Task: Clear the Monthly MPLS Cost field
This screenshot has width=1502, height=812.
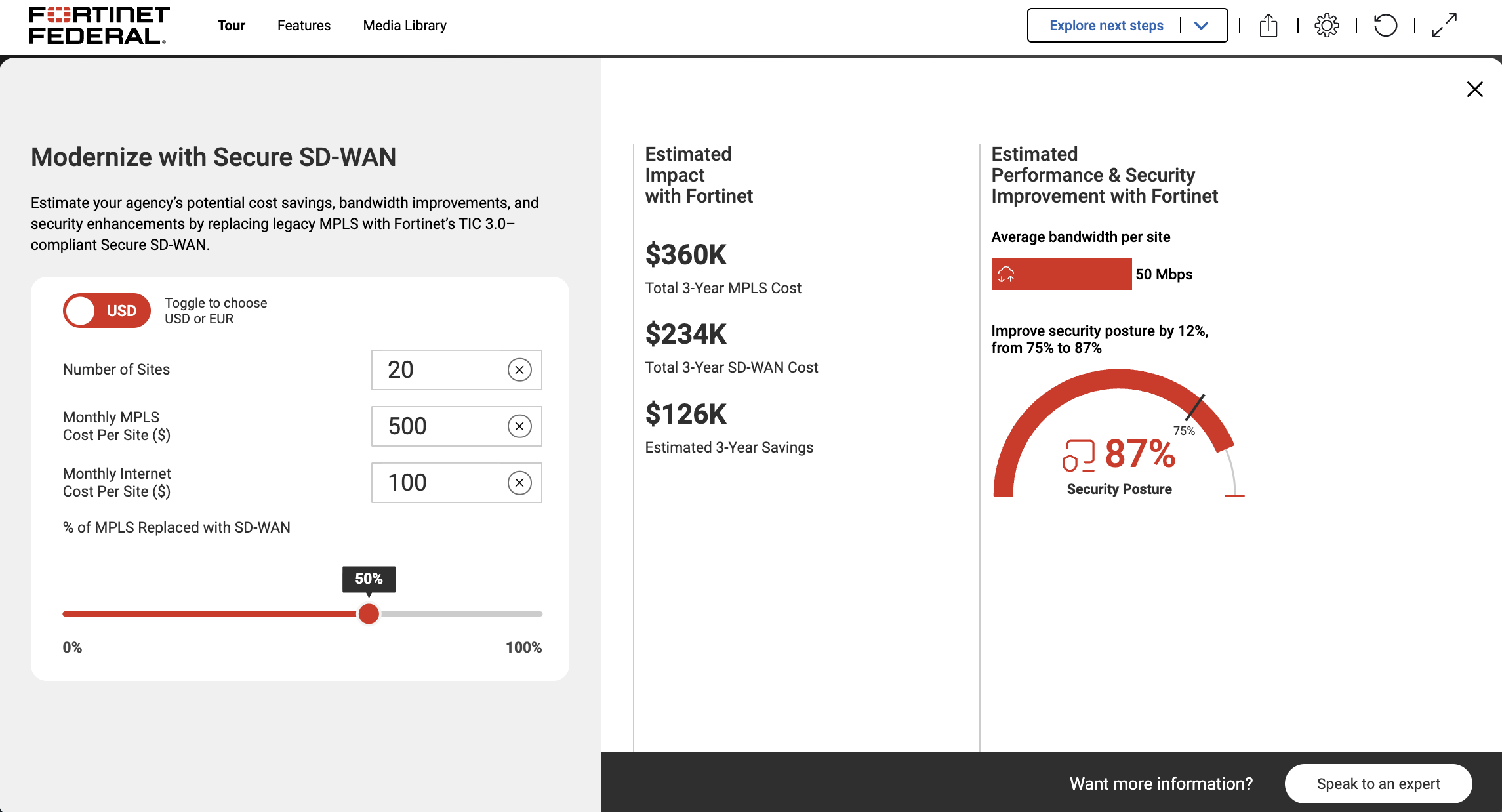Action: coord(519,426)
